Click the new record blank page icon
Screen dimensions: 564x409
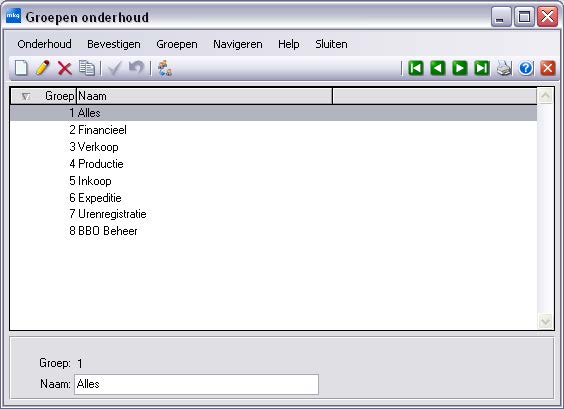[21, 68]
